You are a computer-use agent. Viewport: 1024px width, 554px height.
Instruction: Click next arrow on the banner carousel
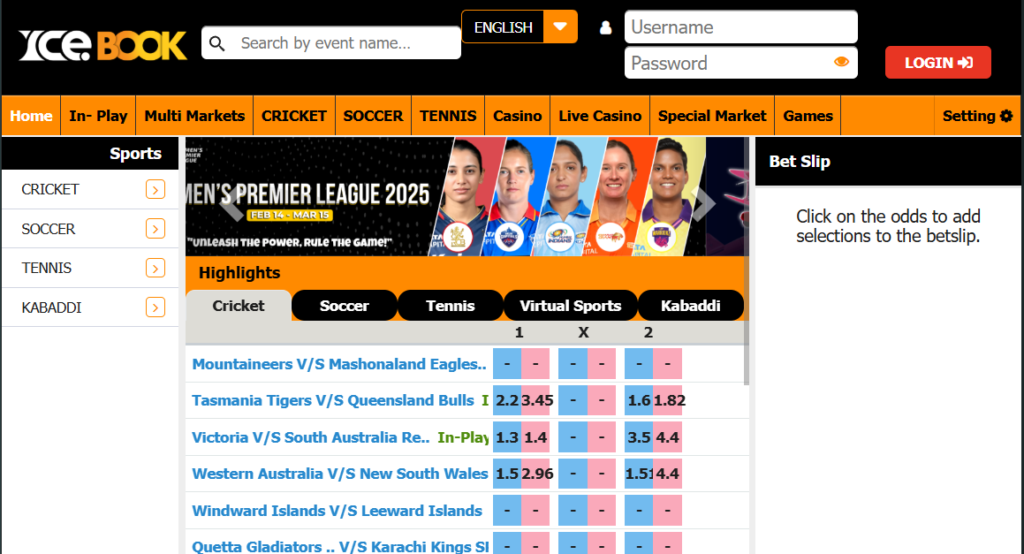[704, 203]
